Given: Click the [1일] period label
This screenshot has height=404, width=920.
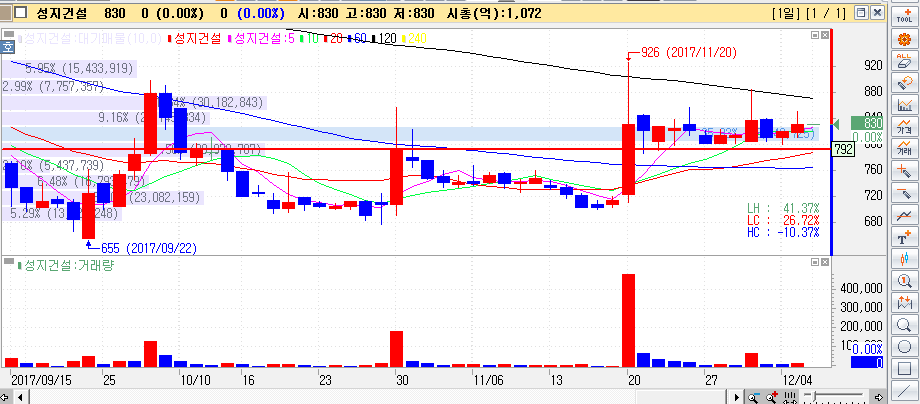Looking at the screenshot, I should [x=787, y=13].
